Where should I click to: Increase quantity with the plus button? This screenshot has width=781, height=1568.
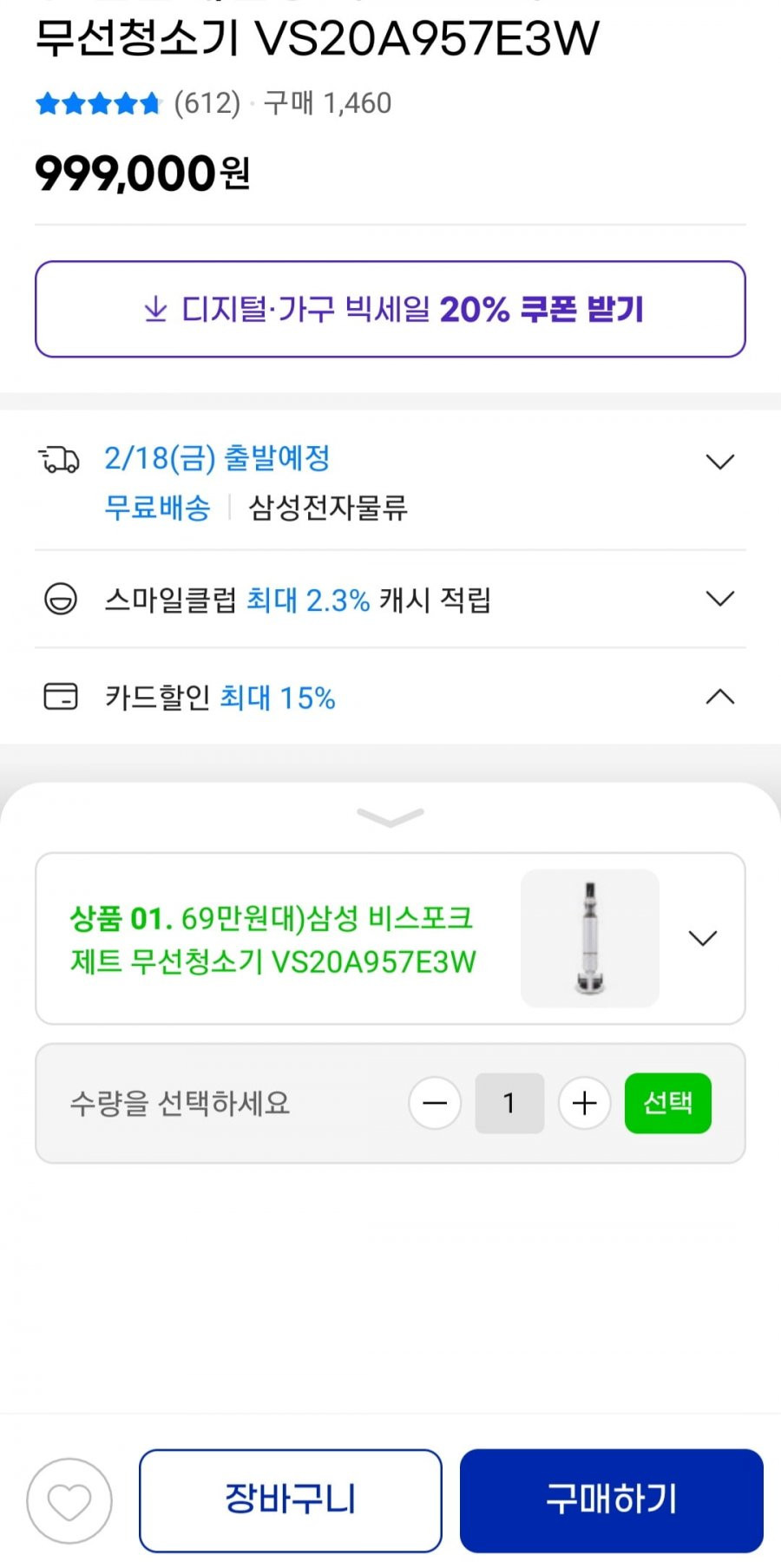(585, 1103)
